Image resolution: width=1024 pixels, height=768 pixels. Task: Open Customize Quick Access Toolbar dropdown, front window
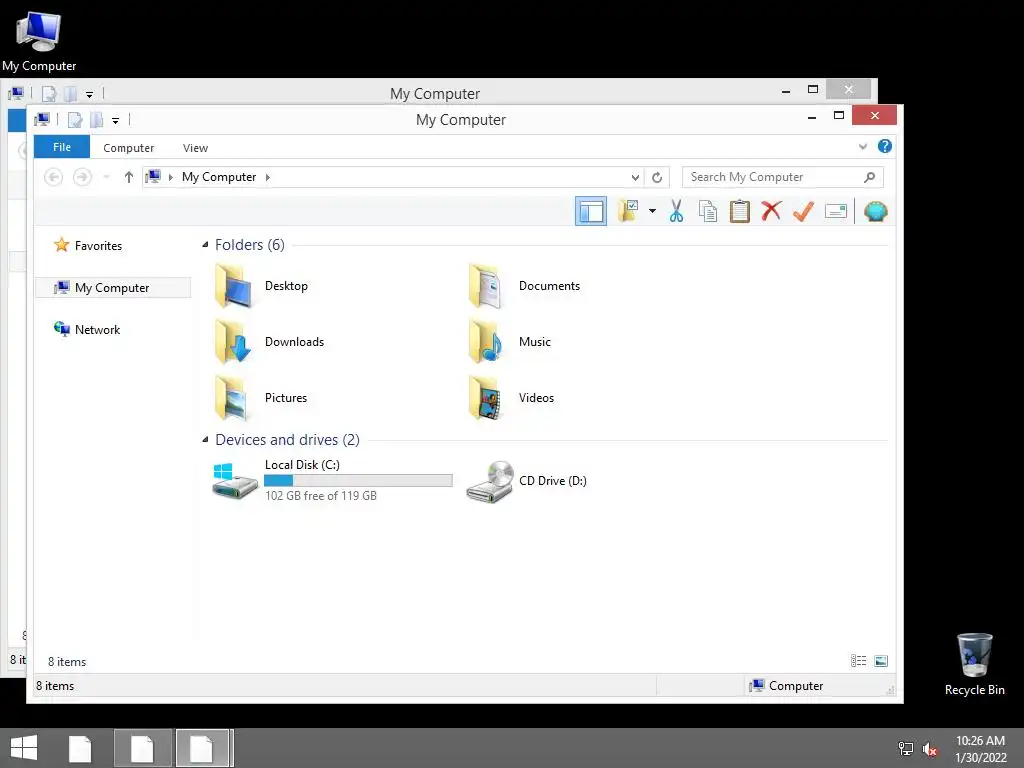tap(116, 120)
